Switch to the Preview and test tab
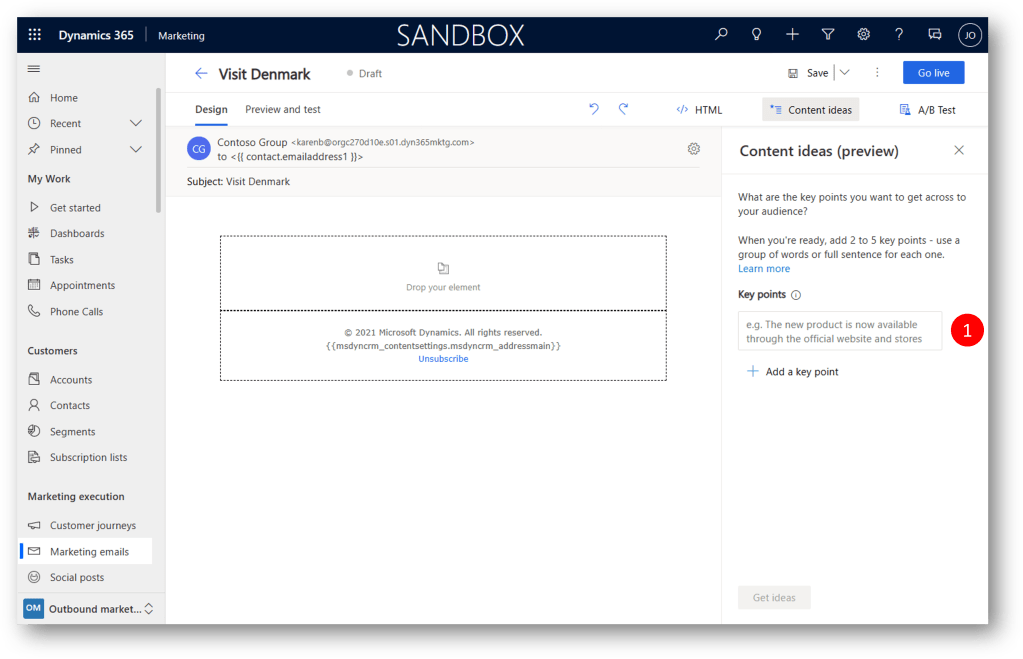Viewport: 1023px width, 659px height. click(x=283, y=110)
